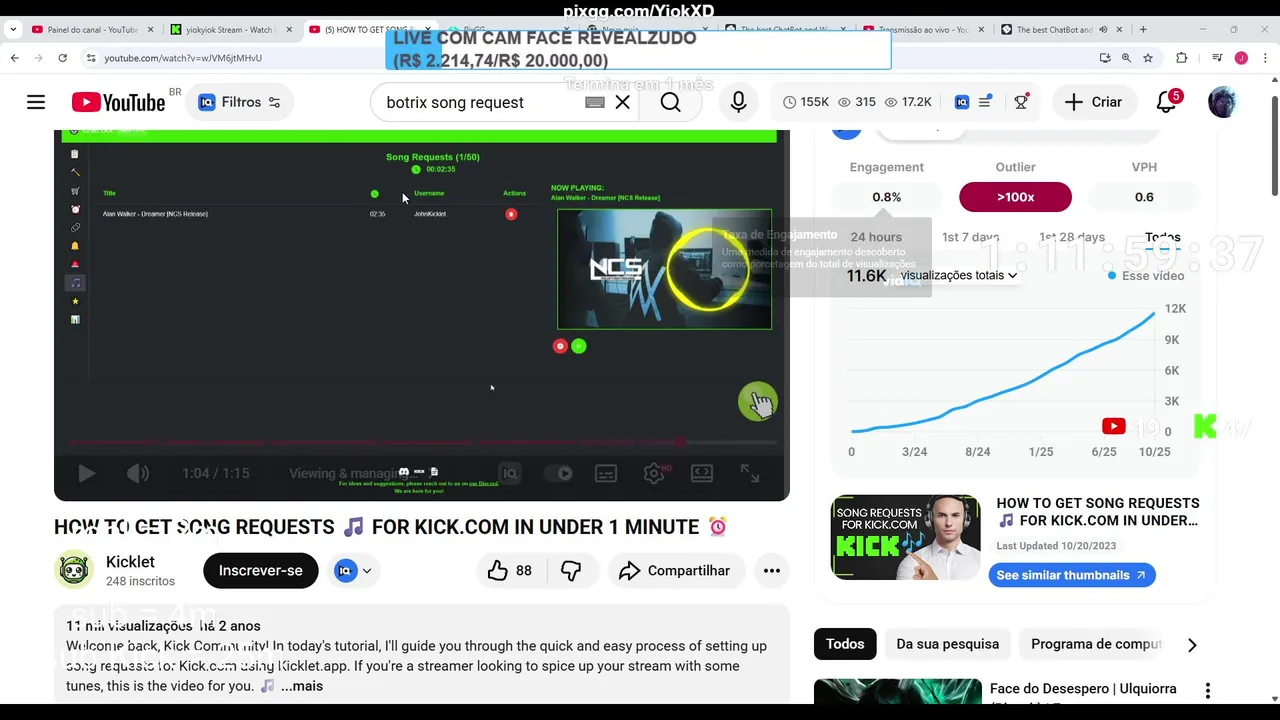Dislike the video

[571, 570]
